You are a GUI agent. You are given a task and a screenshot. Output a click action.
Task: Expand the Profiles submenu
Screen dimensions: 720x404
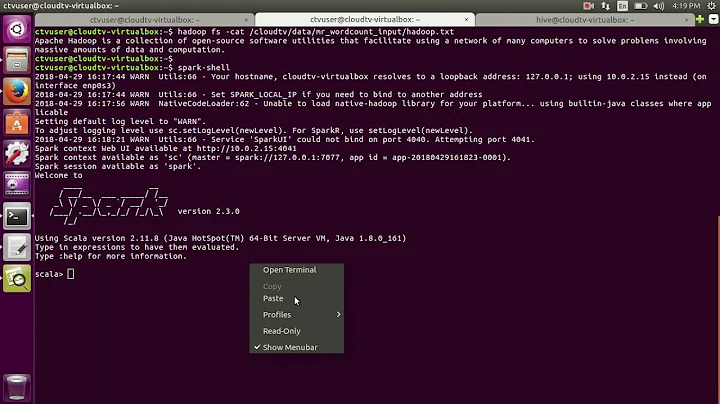pyautogui.click(x=297, y=314)
